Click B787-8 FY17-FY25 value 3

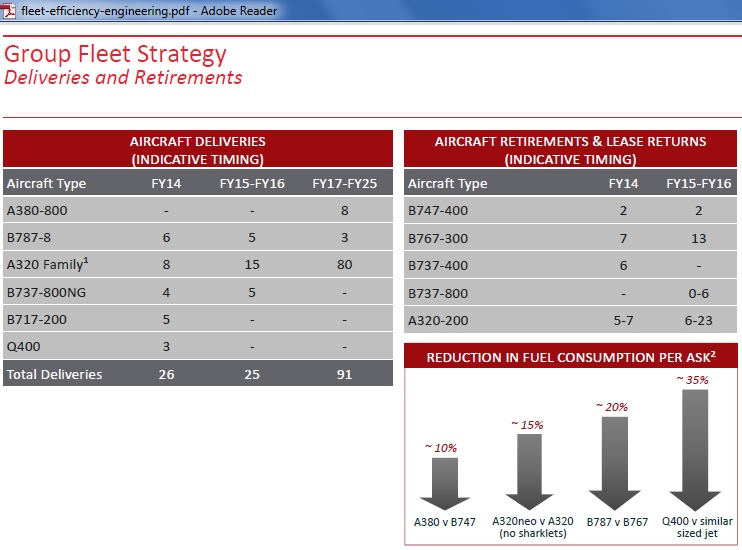pos(344,238)
